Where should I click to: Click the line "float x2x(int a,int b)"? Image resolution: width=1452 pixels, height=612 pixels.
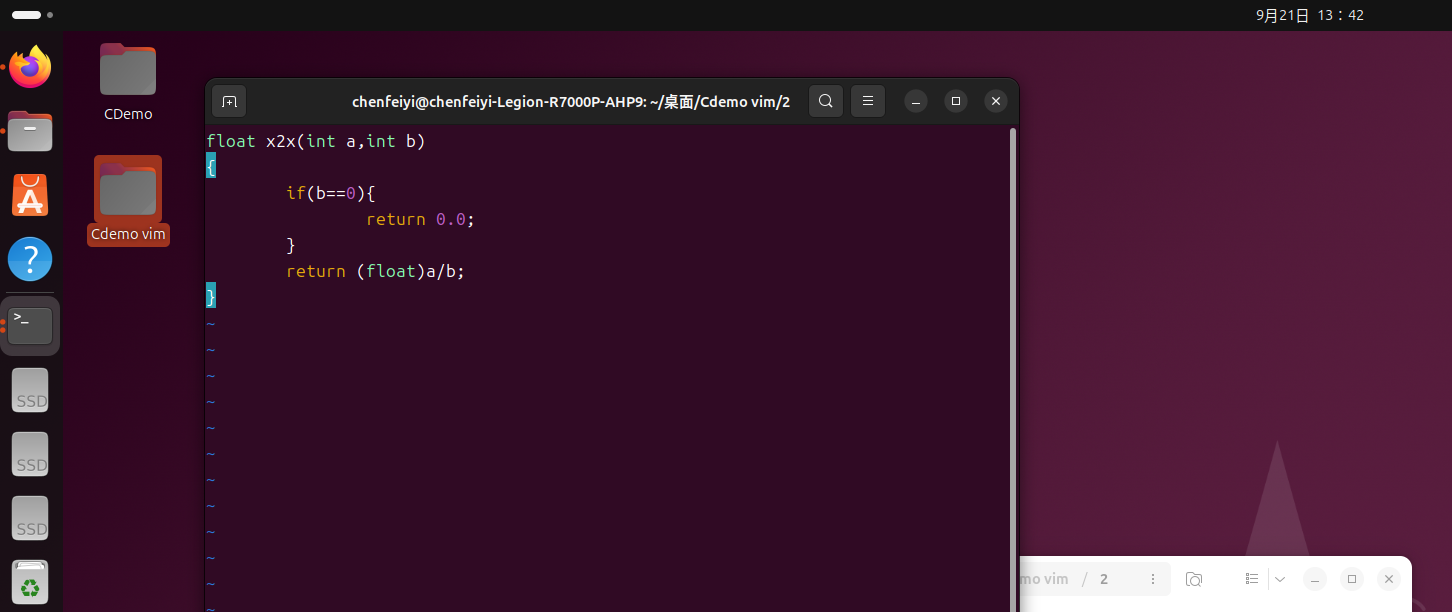pos(316,141)
